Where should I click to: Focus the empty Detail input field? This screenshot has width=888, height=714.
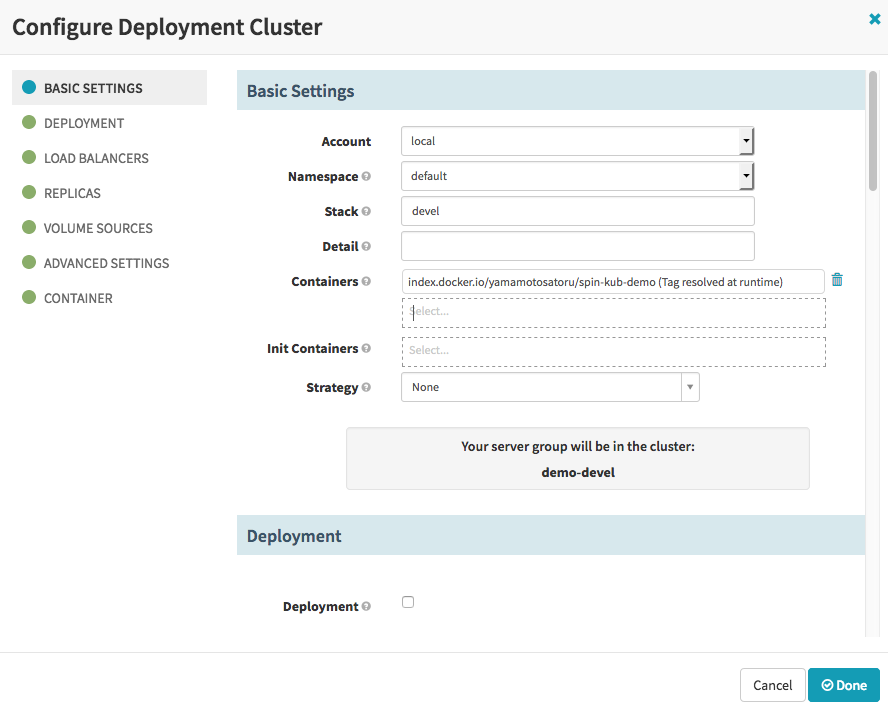(578, 246)
